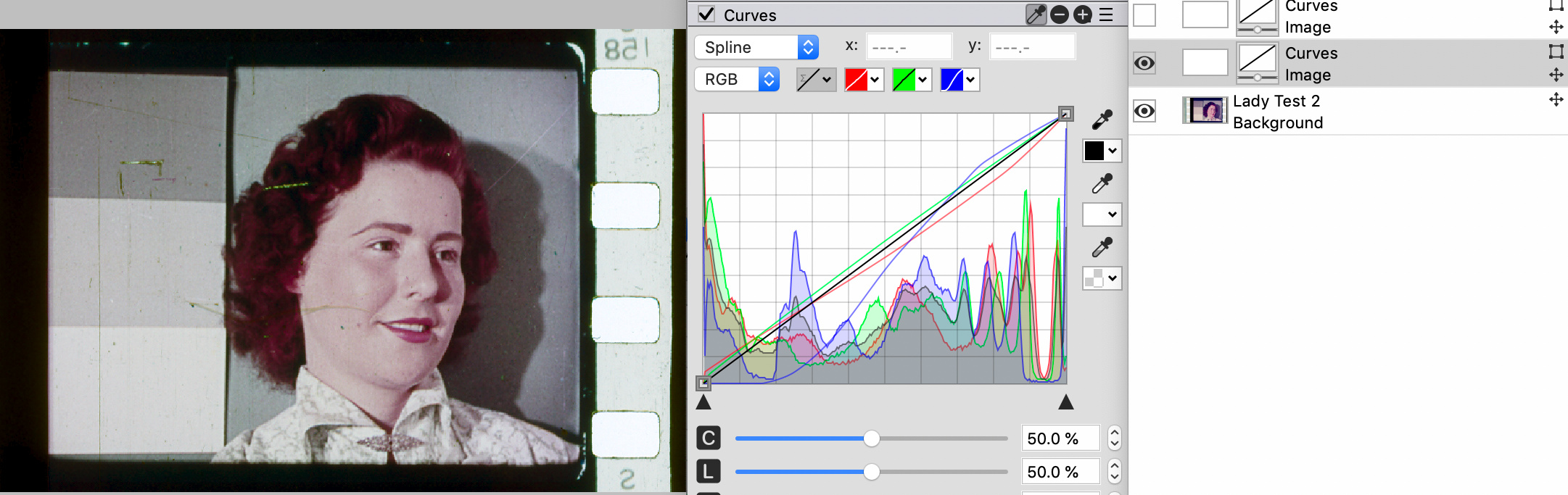
Task: Click the stepper beside the L value
Action: tap(1115, 472)
